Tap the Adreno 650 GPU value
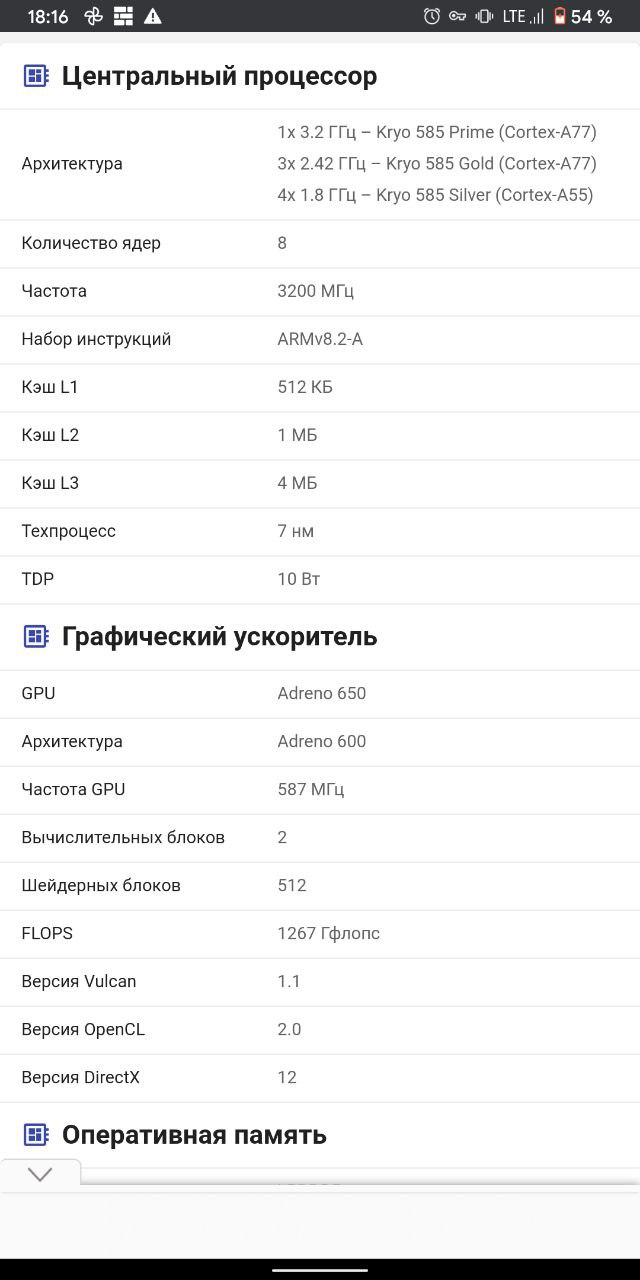Viewport: 640px width, 1280px height. tap(322, 693)
